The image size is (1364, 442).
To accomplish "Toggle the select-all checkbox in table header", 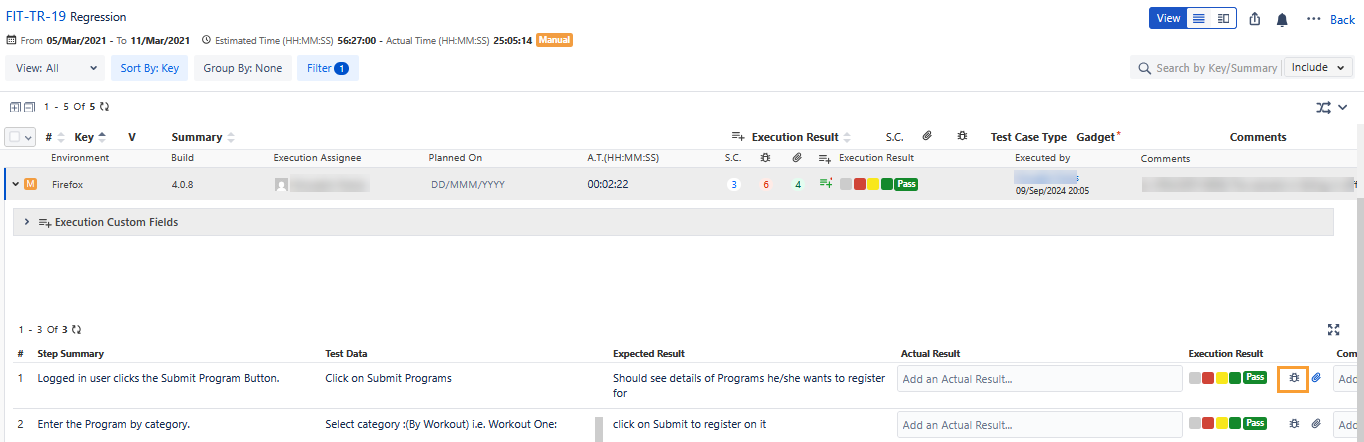I will [x=14, y=137].
